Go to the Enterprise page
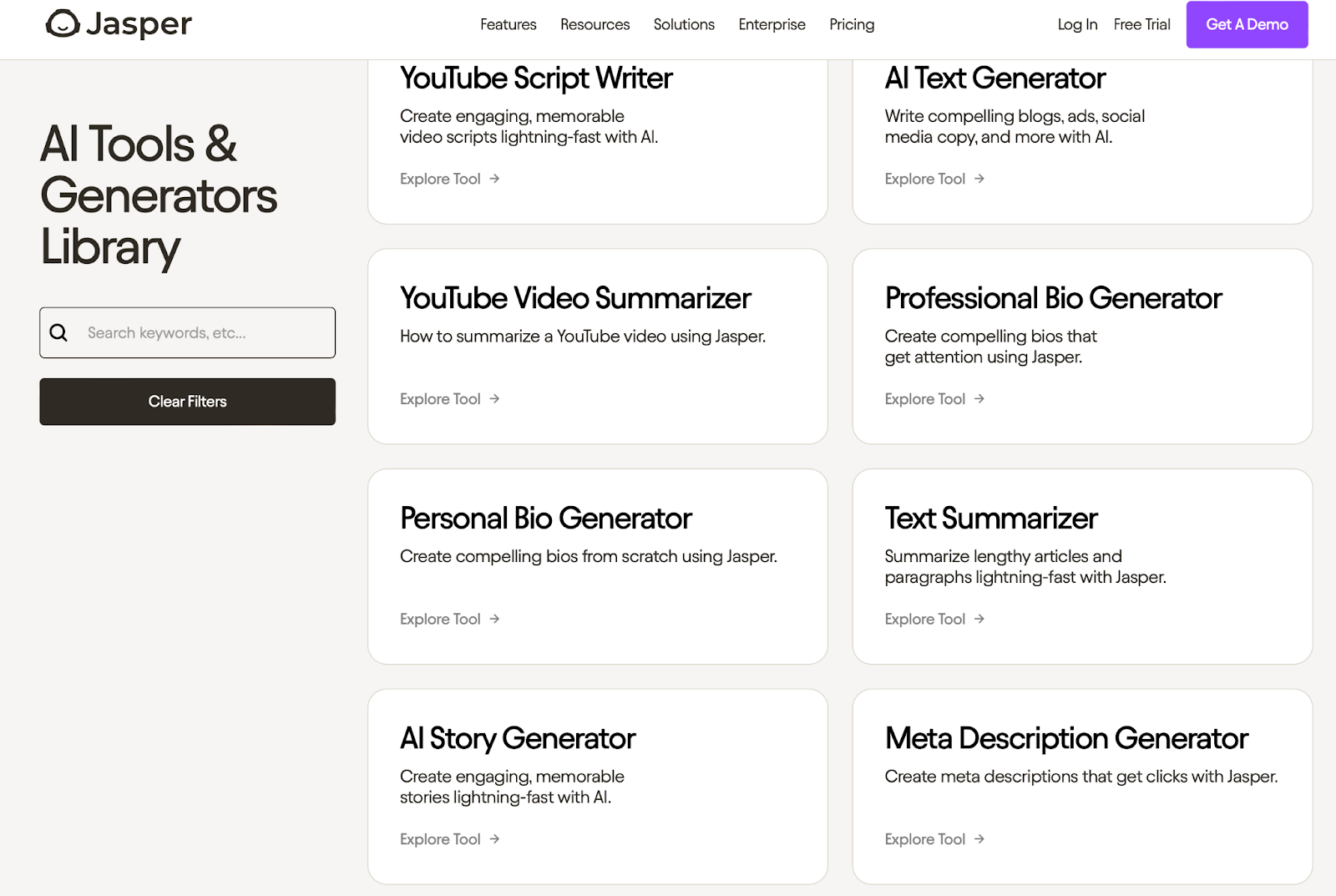Image resolution: width=1336 pixels, height=896 pixels. click(772, 25)
